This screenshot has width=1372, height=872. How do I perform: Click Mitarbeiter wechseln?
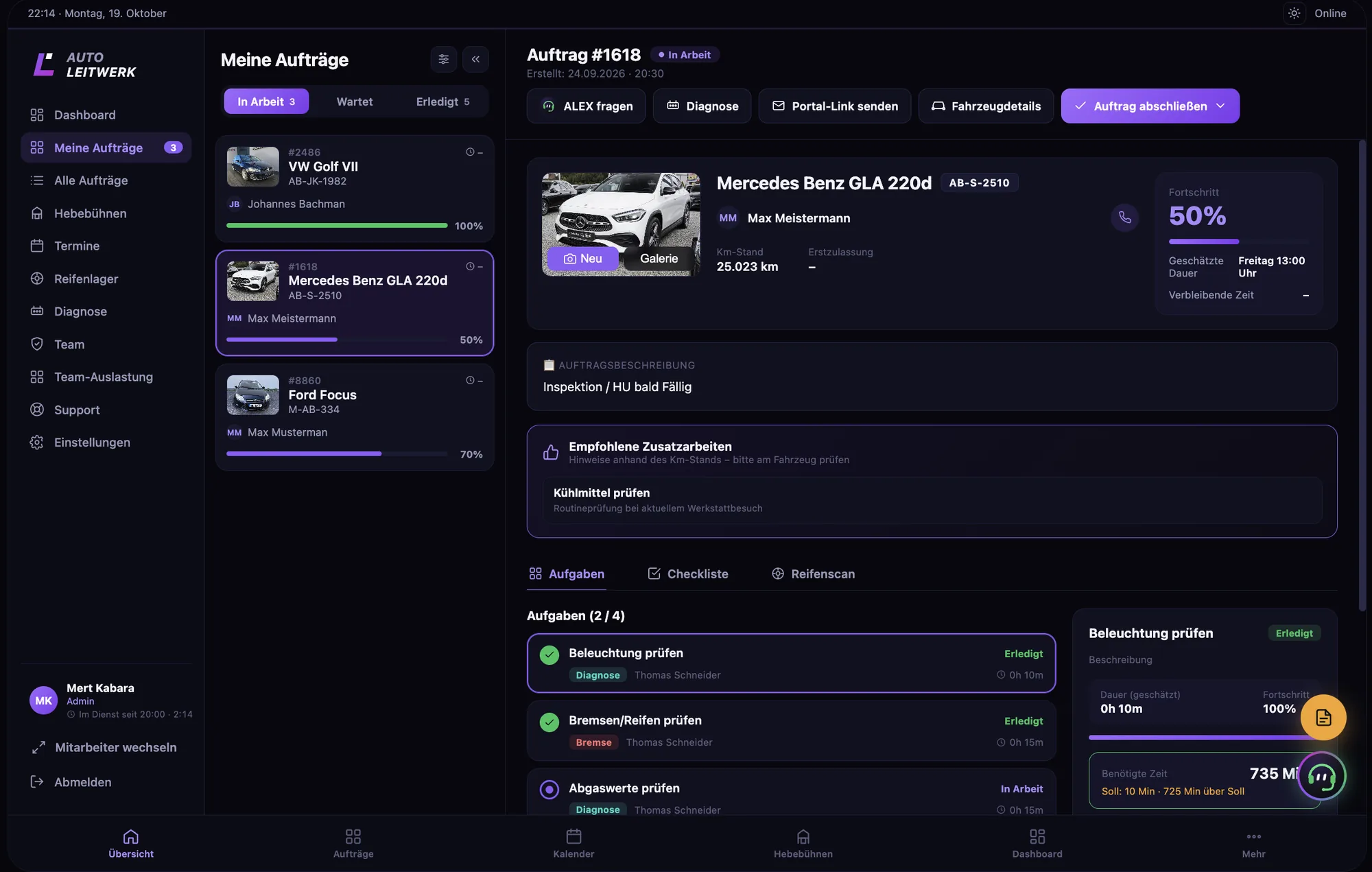pos(104,747)
